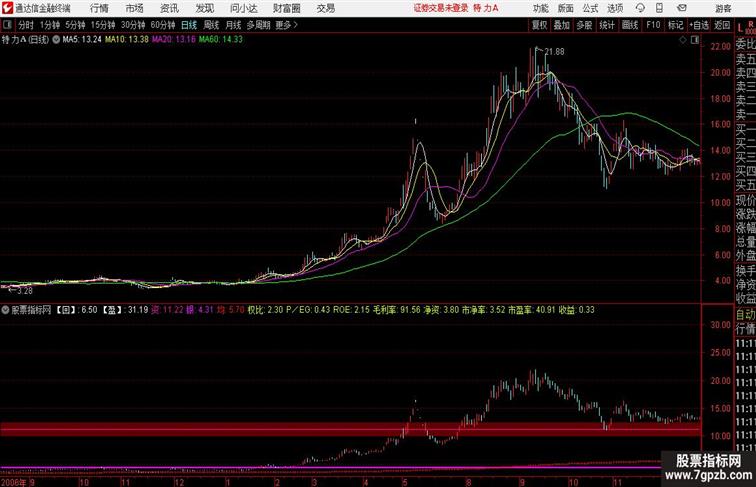
Task: Click the 返回 back button
Action: [722, 25]
